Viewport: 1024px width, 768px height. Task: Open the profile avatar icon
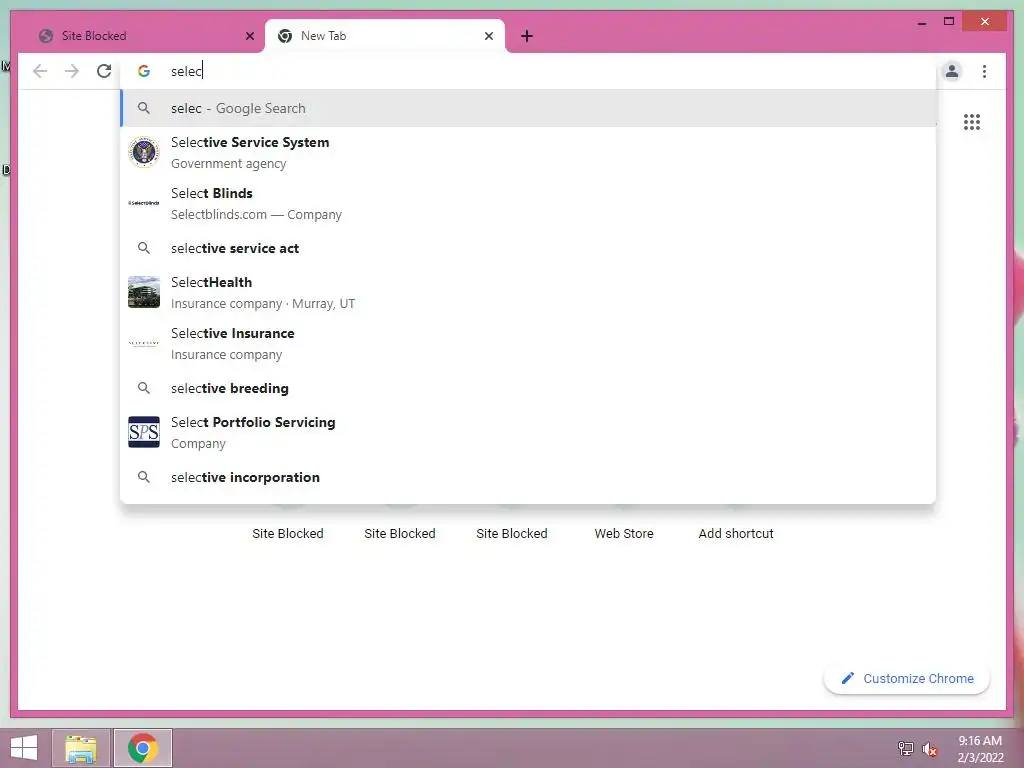pos(952,71)
